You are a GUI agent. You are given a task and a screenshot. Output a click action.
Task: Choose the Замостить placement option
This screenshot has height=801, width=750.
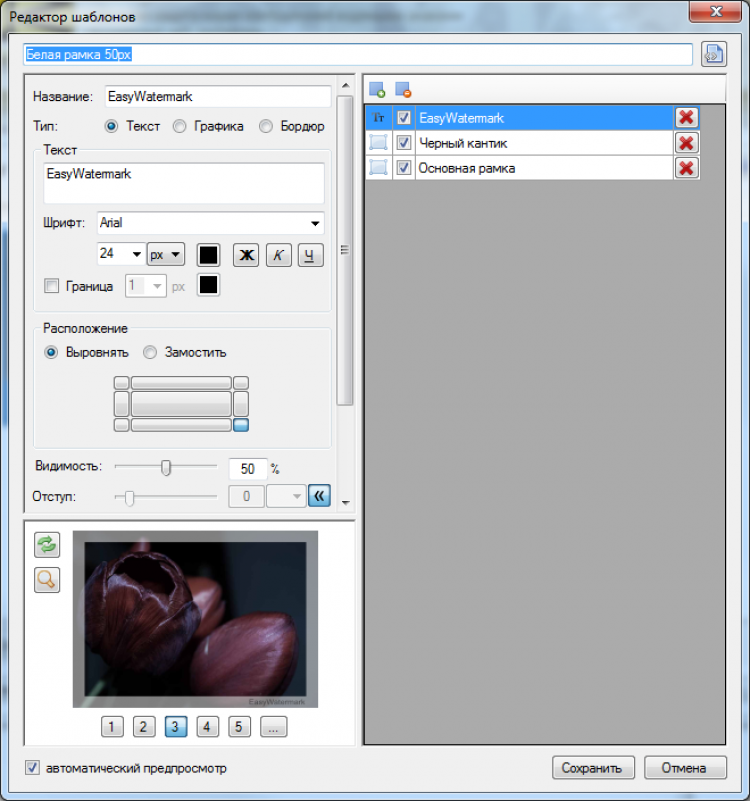pos(150,352)
